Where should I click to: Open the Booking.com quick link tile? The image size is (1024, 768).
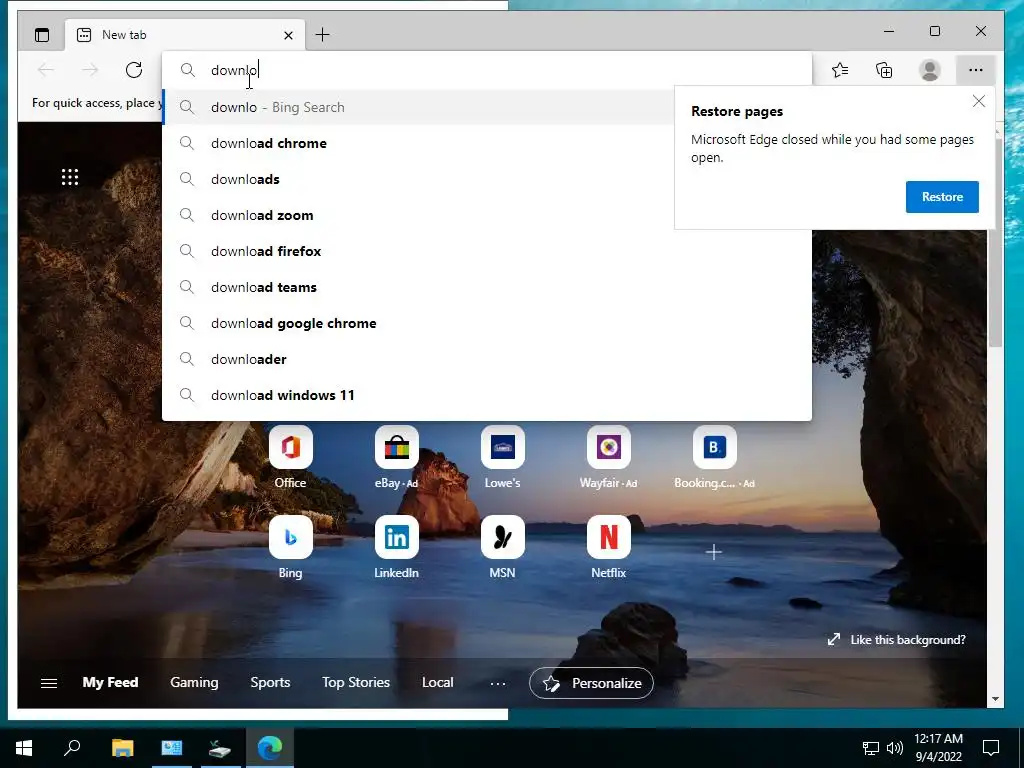pos(714,457)
